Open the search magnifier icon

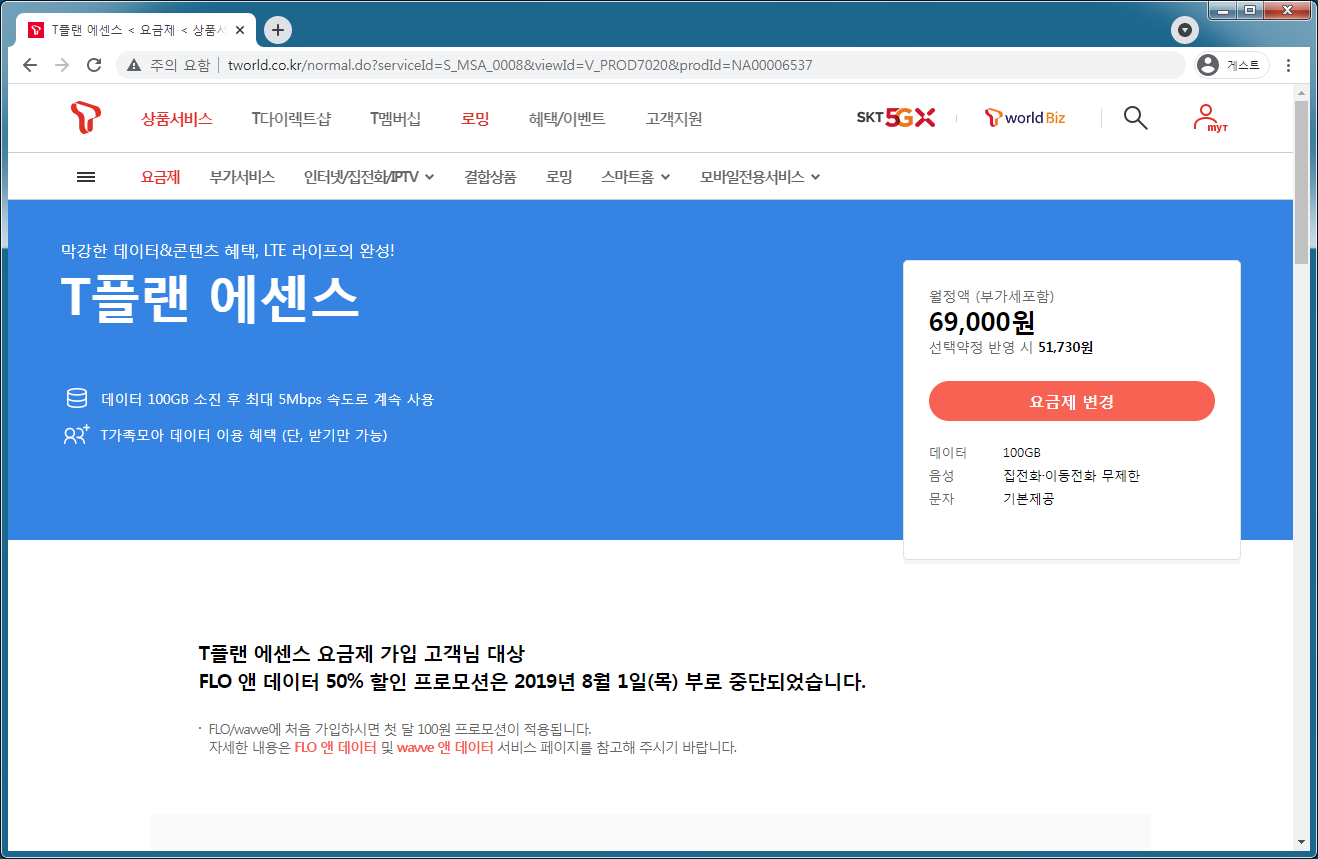click(1135, 118)
